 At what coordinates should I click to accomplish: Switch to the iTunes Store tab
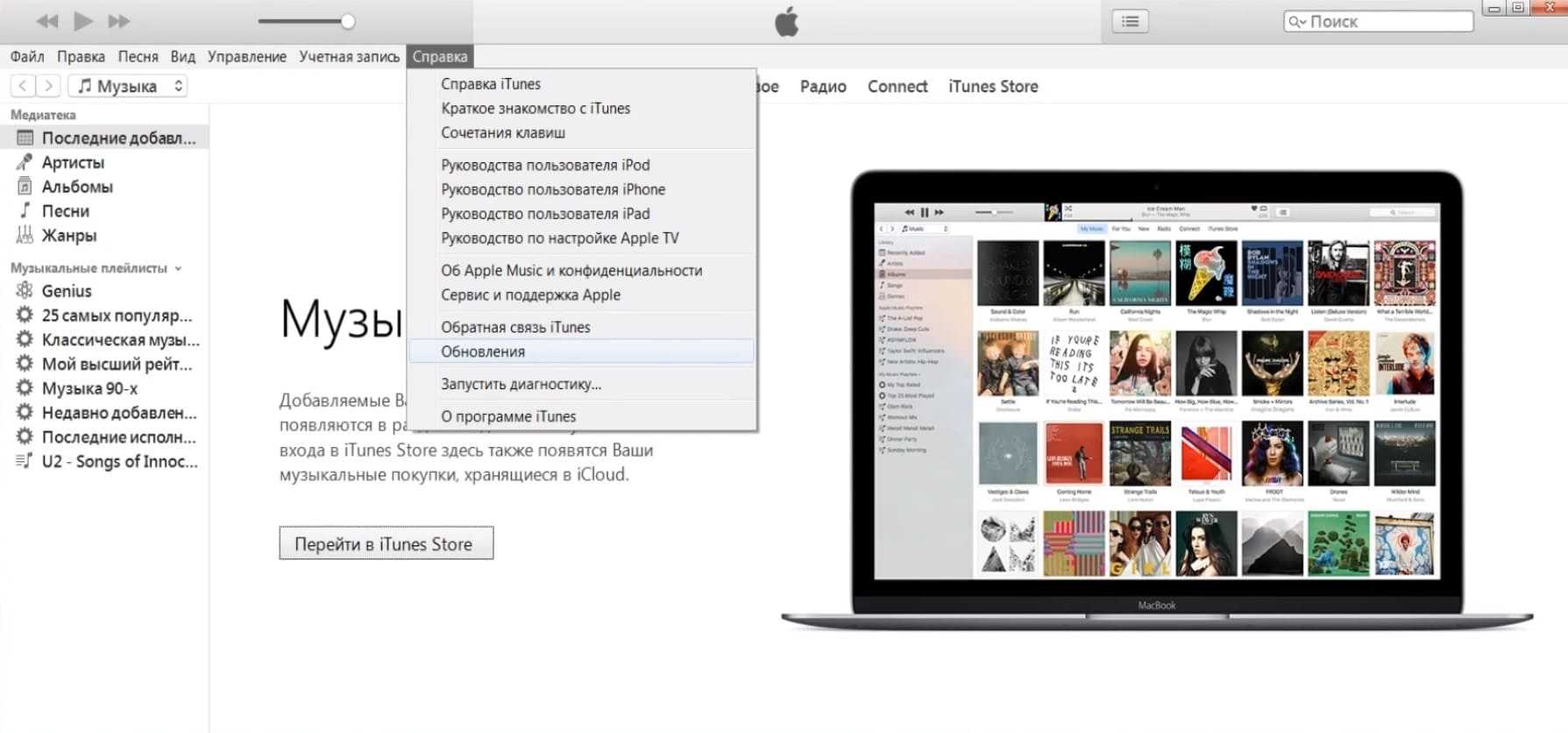coord(993,86)
